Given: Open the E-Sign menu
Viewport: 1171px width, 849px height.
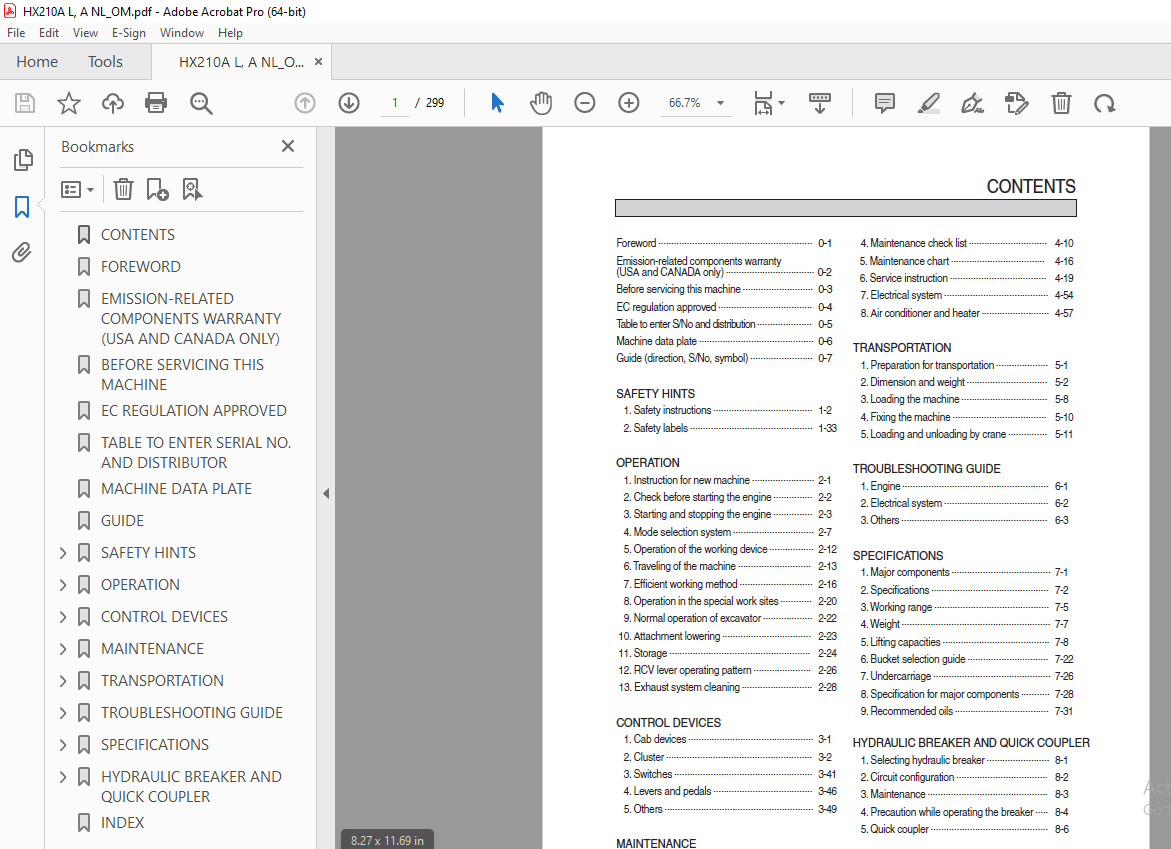Looking at the screenshot, I should click(128, 33).
